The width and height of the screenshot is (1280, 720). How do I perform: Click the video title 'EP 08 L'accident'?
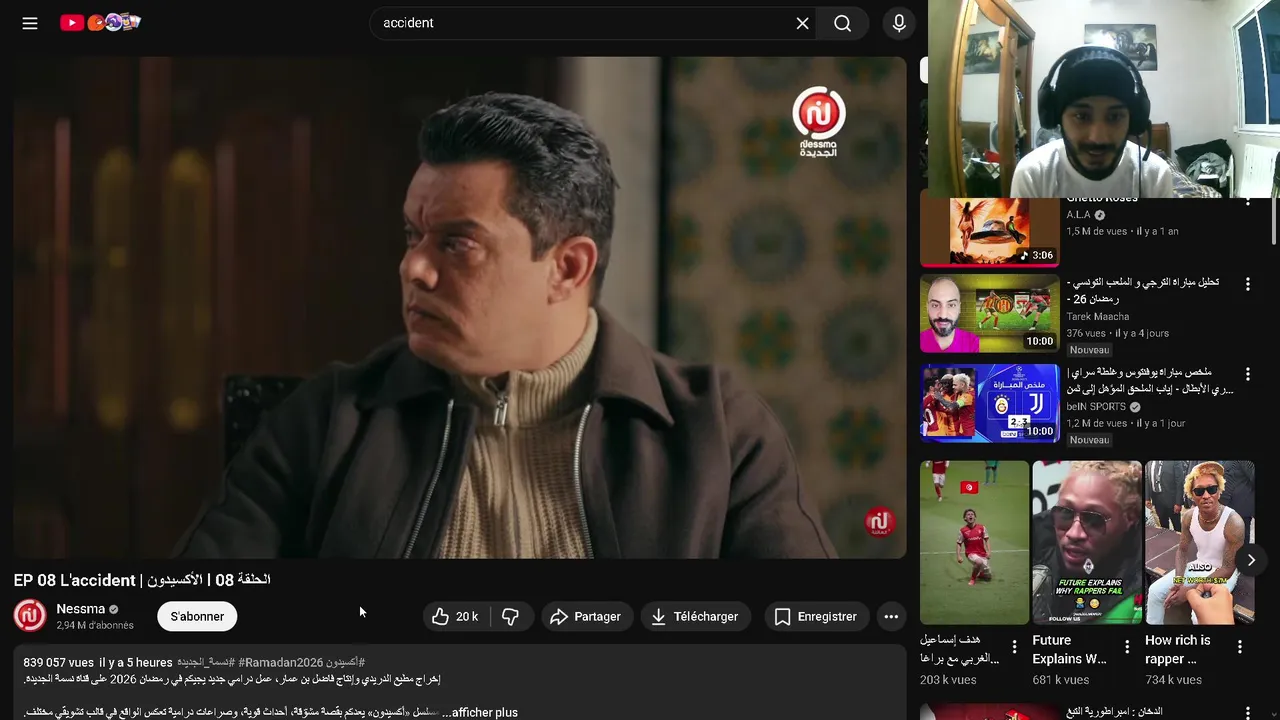tap(142, 580)
